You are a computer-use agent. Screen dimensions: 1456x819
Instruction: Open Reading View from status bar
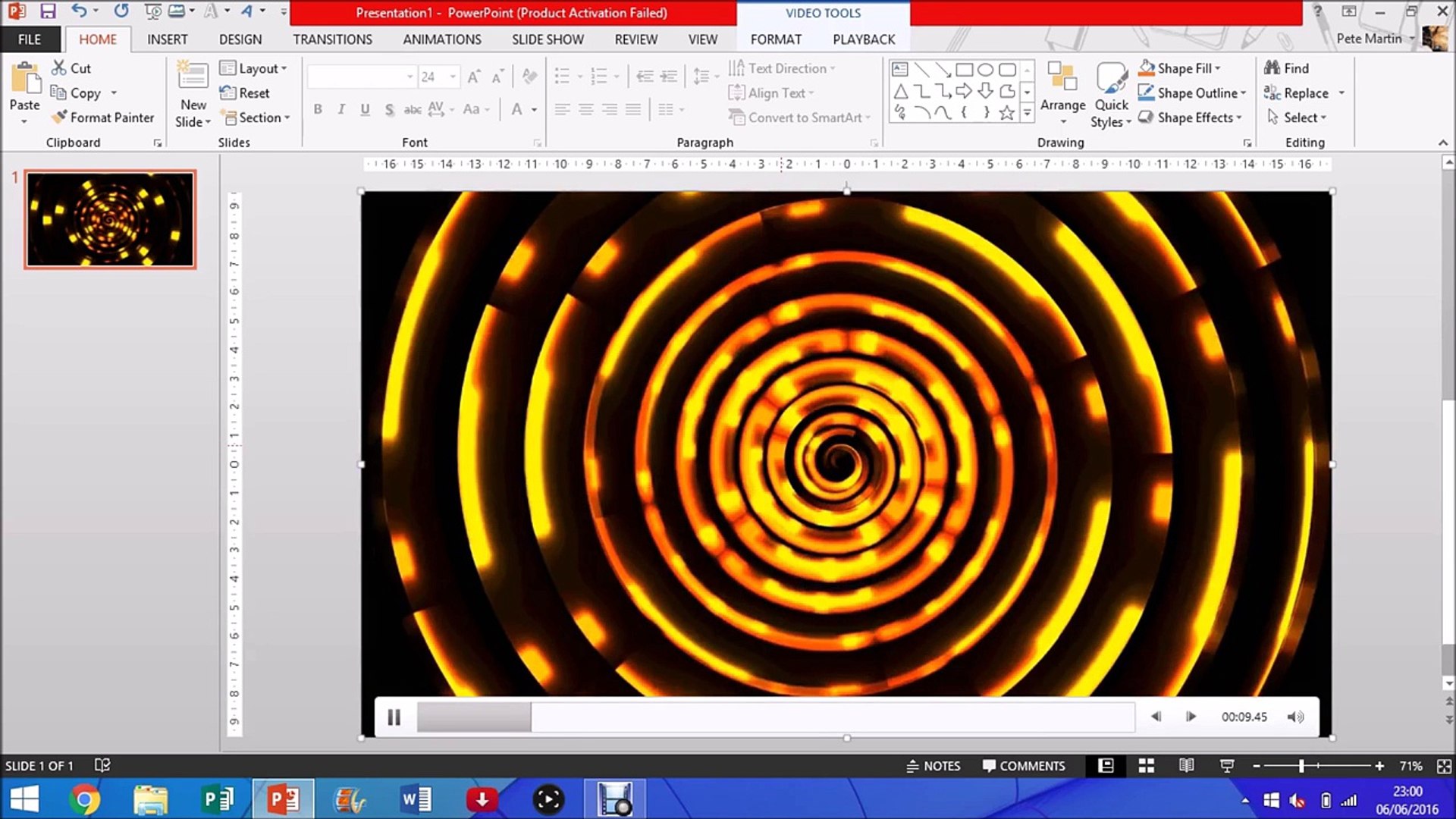[x=1186, y=766]
